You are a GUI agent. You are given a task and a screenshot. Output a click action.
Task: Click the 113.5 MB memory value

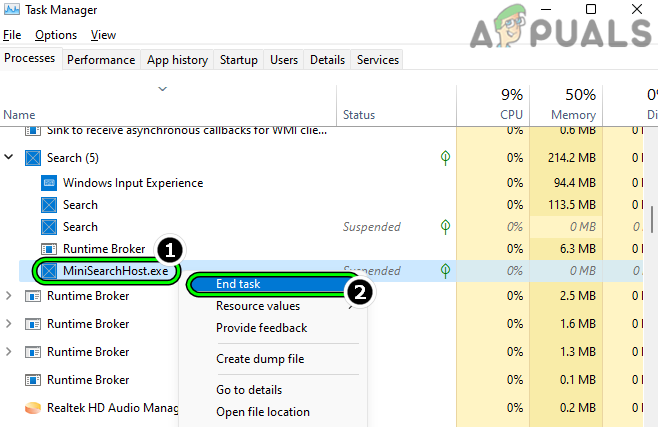pyautogui.click(x=572, y=205)
